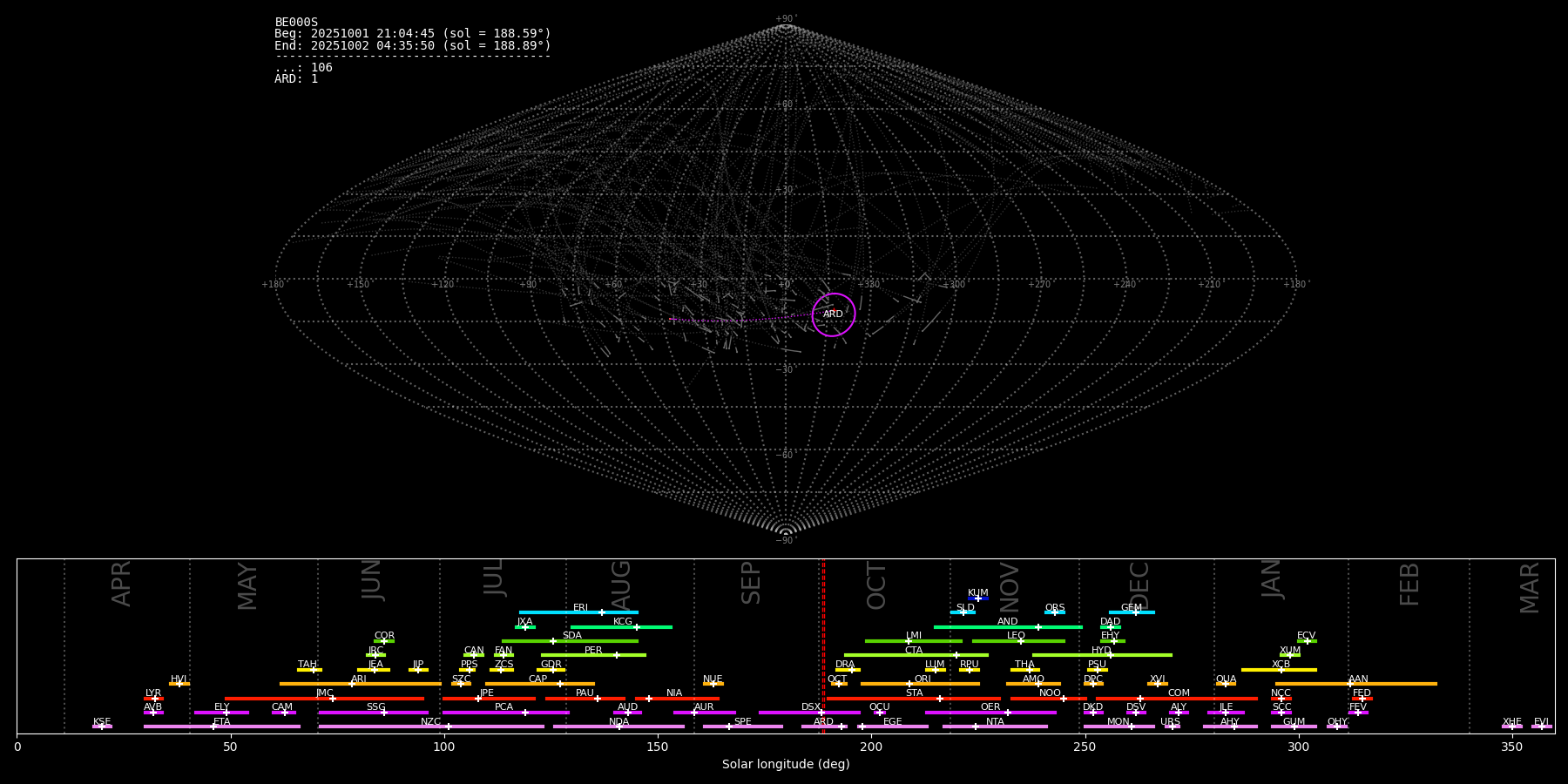The height and width of the screenshot is (784, 1568).
Task: Click the CTA shower label
Action: click(914, 651)
